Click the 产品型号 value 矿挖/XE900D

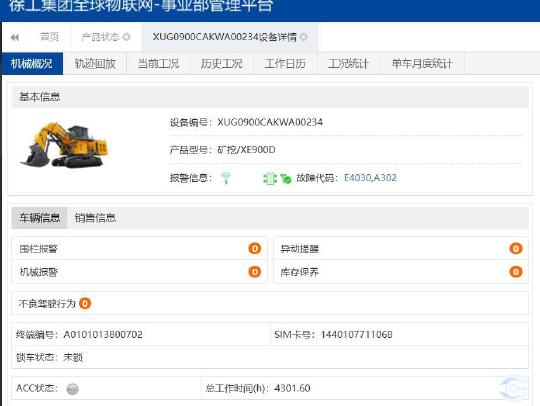click(246, 150)
